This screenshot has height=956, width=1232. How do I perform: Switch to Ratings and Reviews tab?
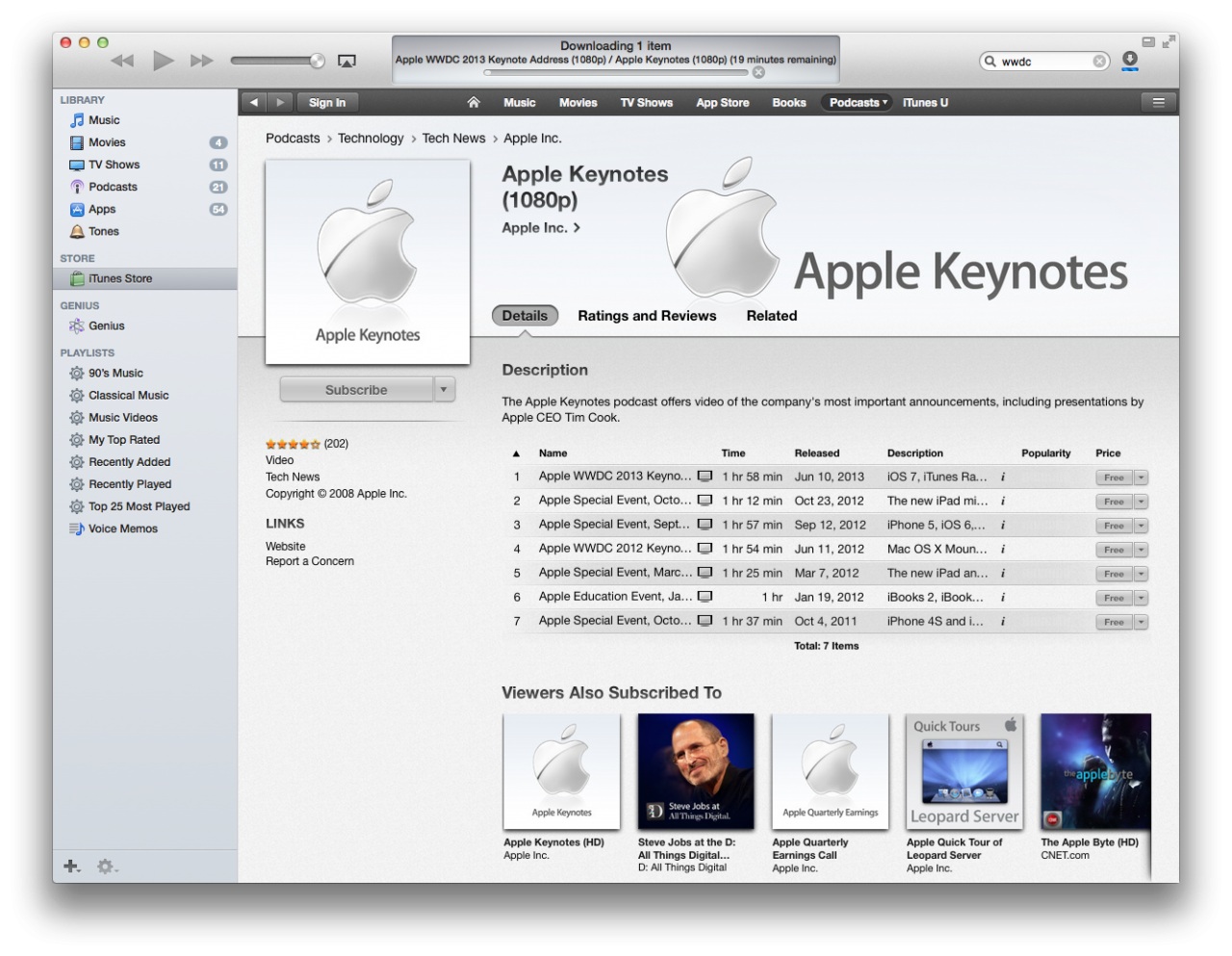pyautogui.click(x=647, y=316)
